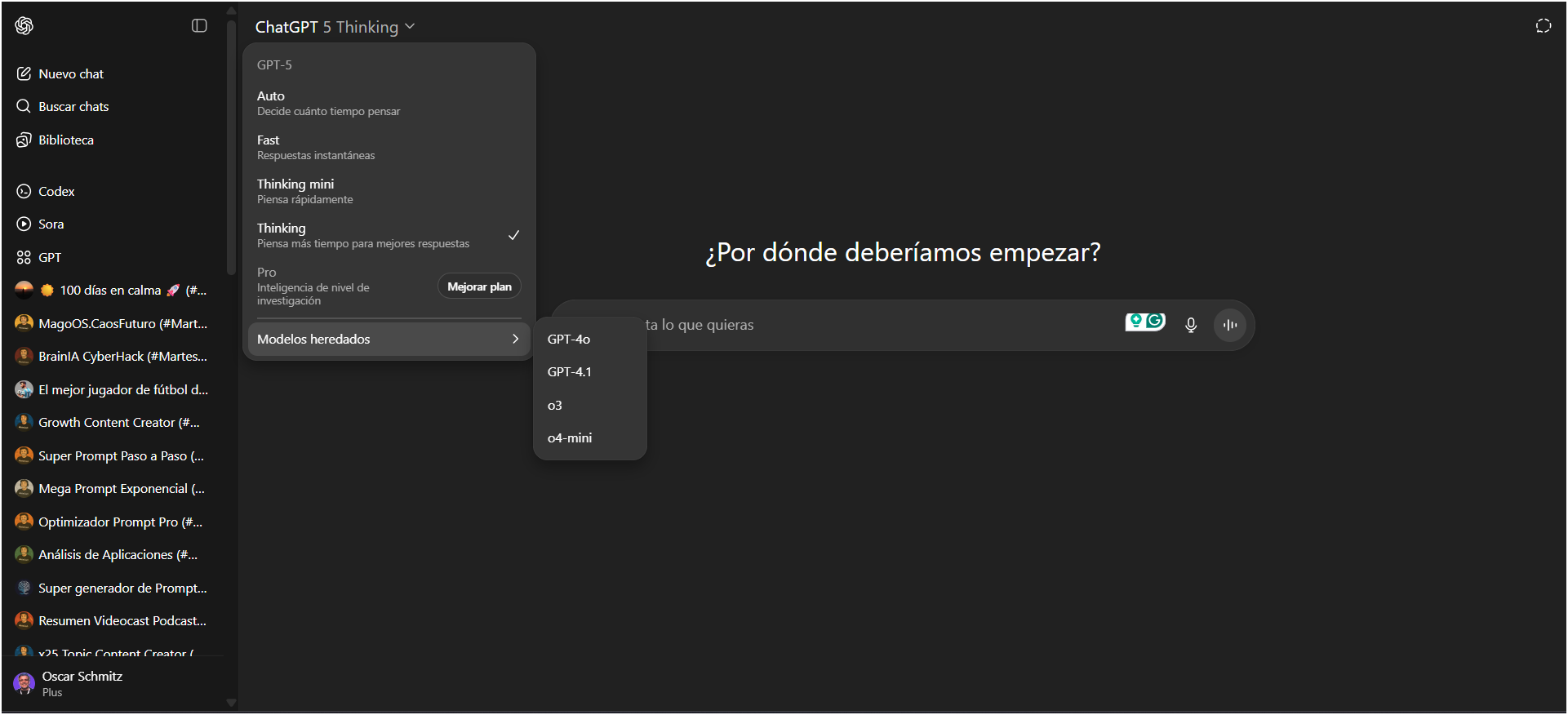Click the Biblioteca images icon

[x=24, y=140]
